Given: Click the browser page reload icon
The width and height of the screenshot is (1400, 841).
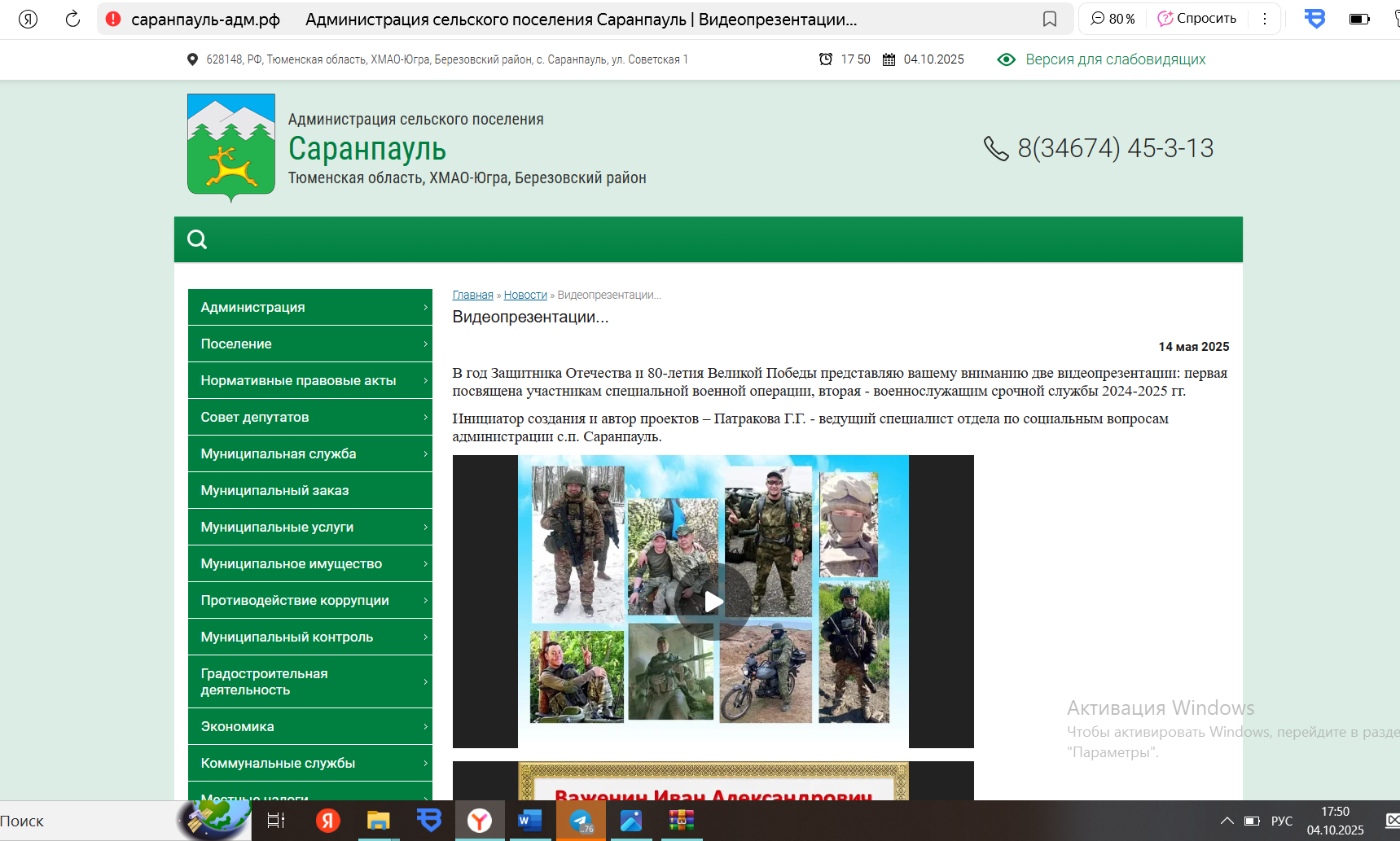Looking at the screenshot, I should 72,19.
